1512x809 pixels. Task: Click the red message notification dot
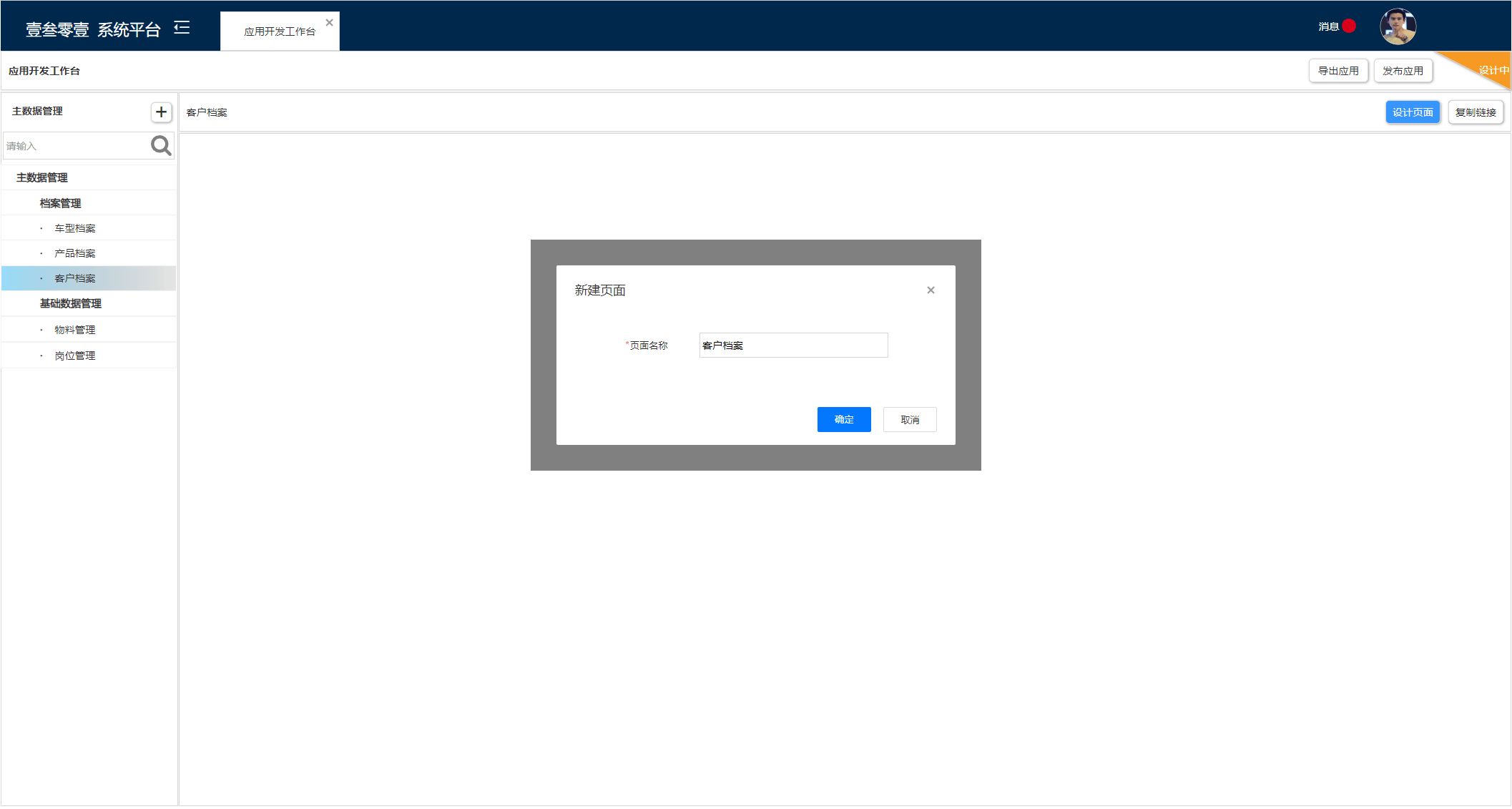click(x=1349, y=26)
